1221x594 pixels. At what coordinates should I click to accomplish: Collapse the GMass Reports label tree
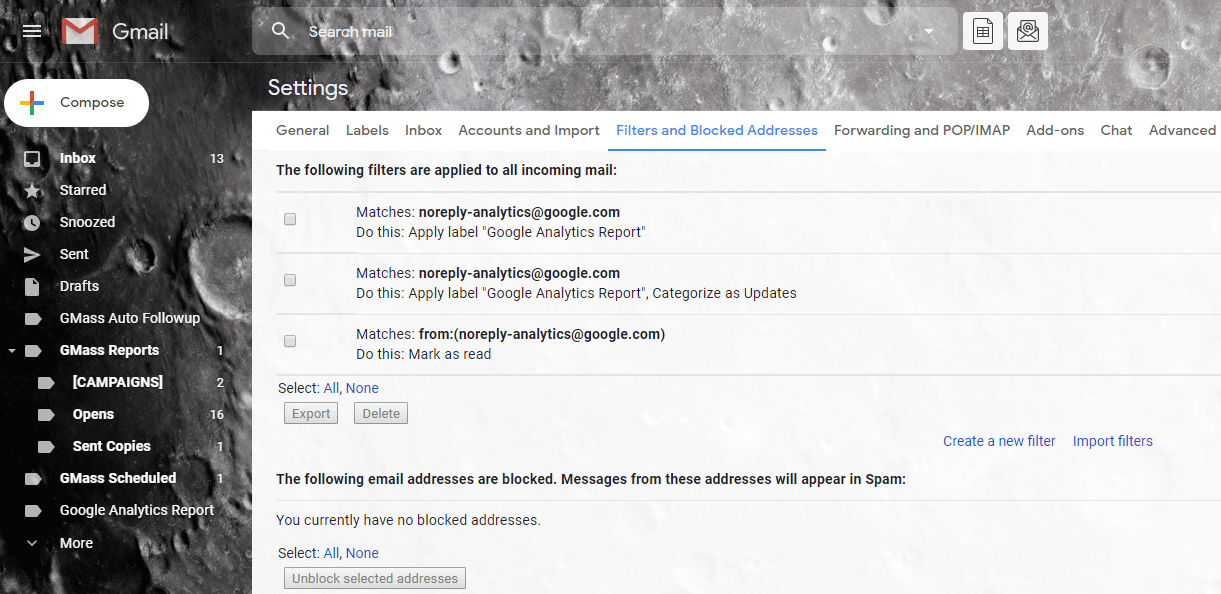coord(12,349)
